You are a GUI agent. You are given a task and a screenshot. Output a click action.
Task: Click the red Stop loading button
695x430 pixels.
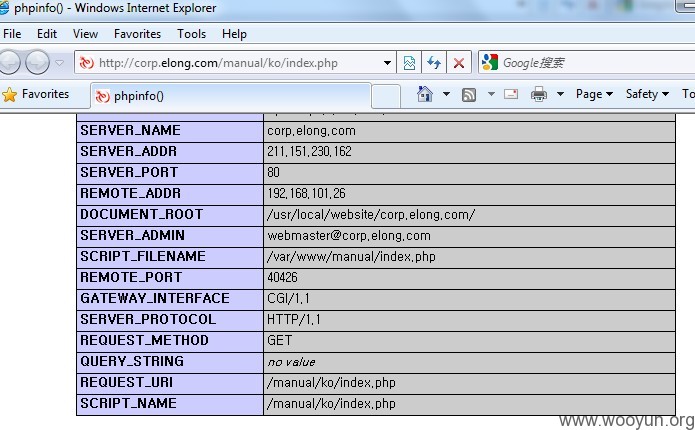pos(459,63)
